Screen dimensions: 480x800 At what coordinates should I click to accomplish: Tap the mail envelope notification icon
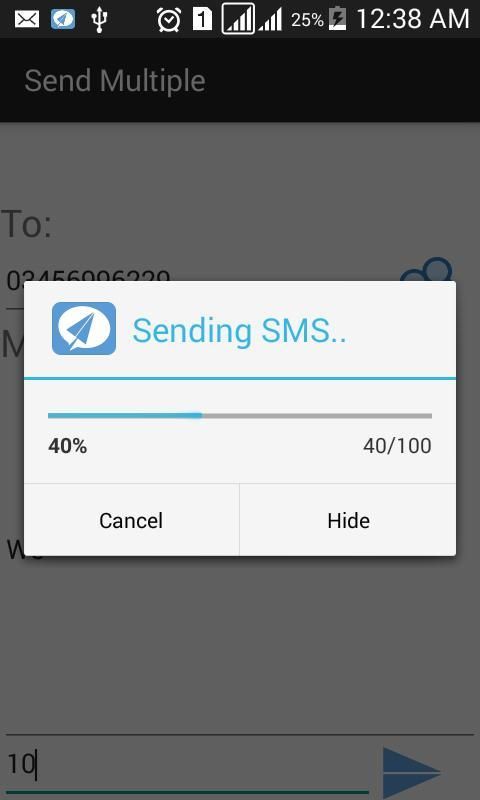(x=27, y=19)
